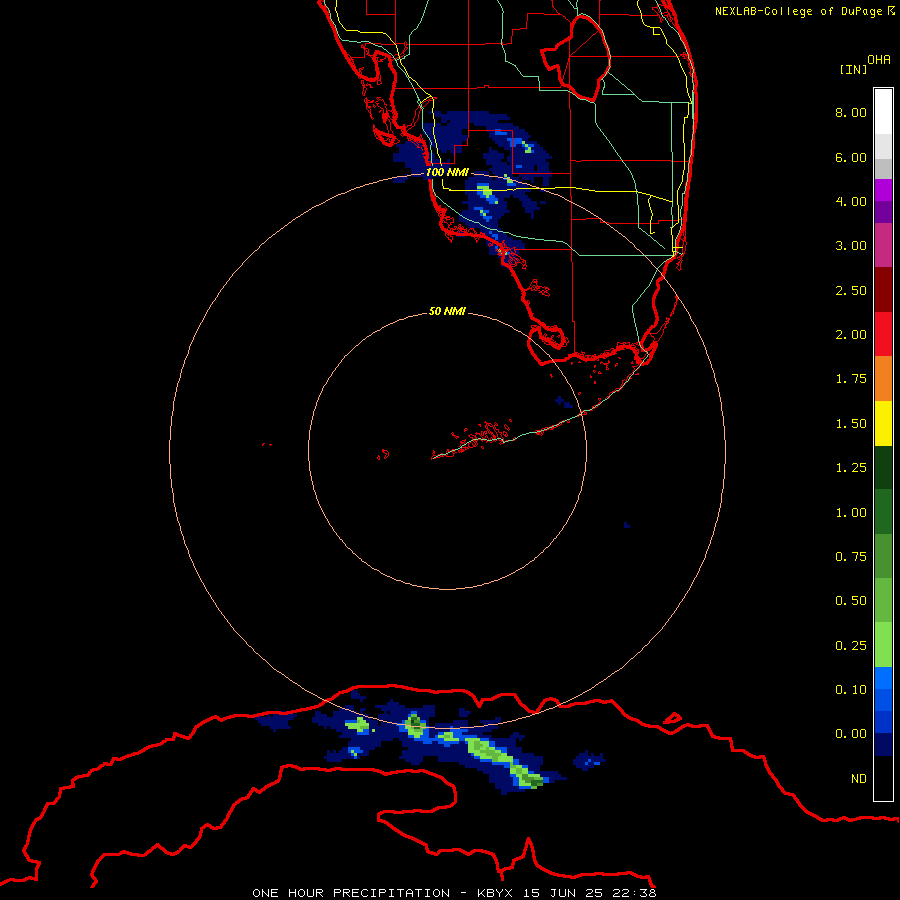
Task: Click the 1.00 legend value
Action: pos(851,513)
